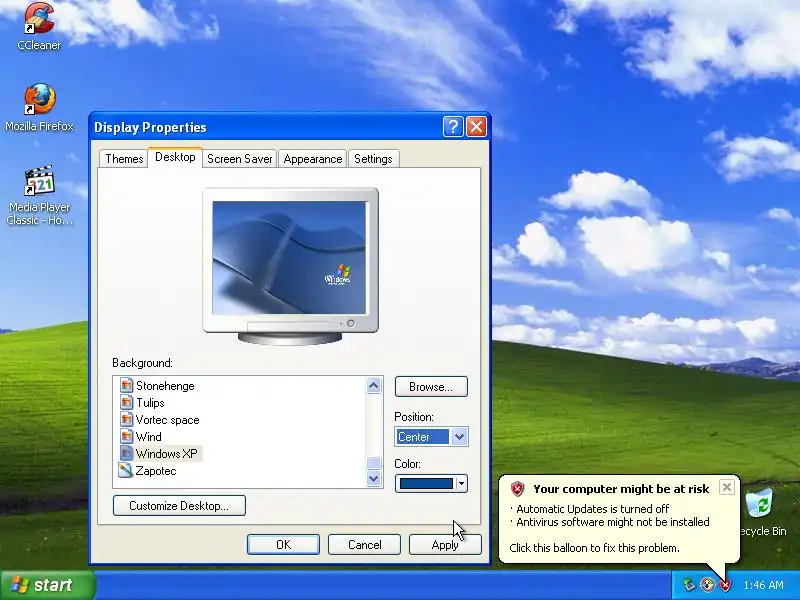The width and height of the screenshot is (800, 600).
Task: Click the middle round system tray icon
Action: tap(707, 584)
